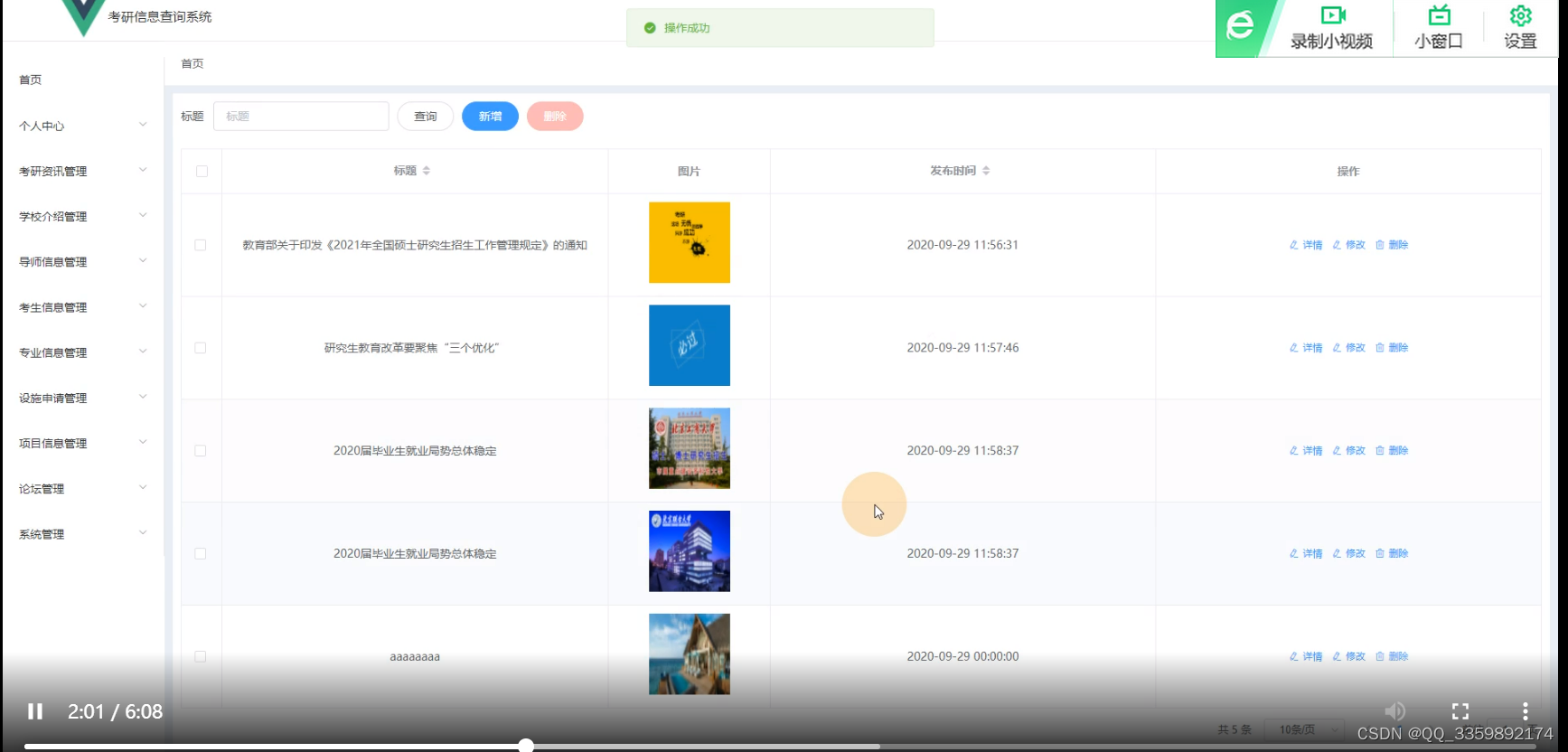1568x752 pixels.
Task: Expand 学校介绍管理 menu chevron
Action: [143, 215]
